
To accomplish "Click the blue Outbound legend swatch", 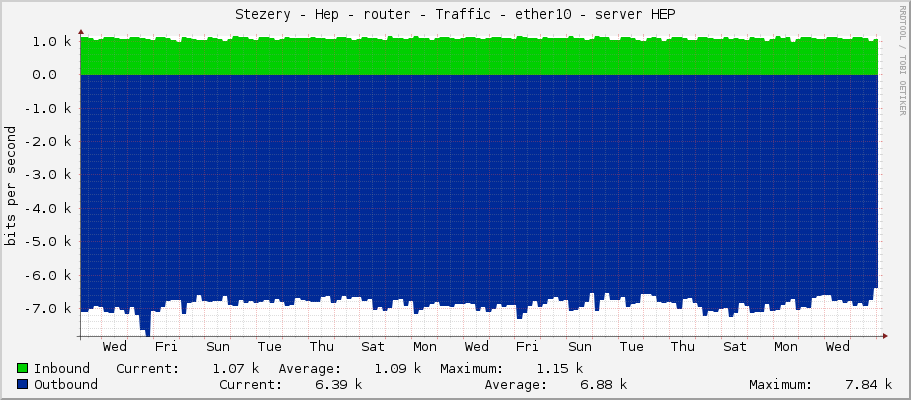I will pyautogui.click(x=23, y=384).
